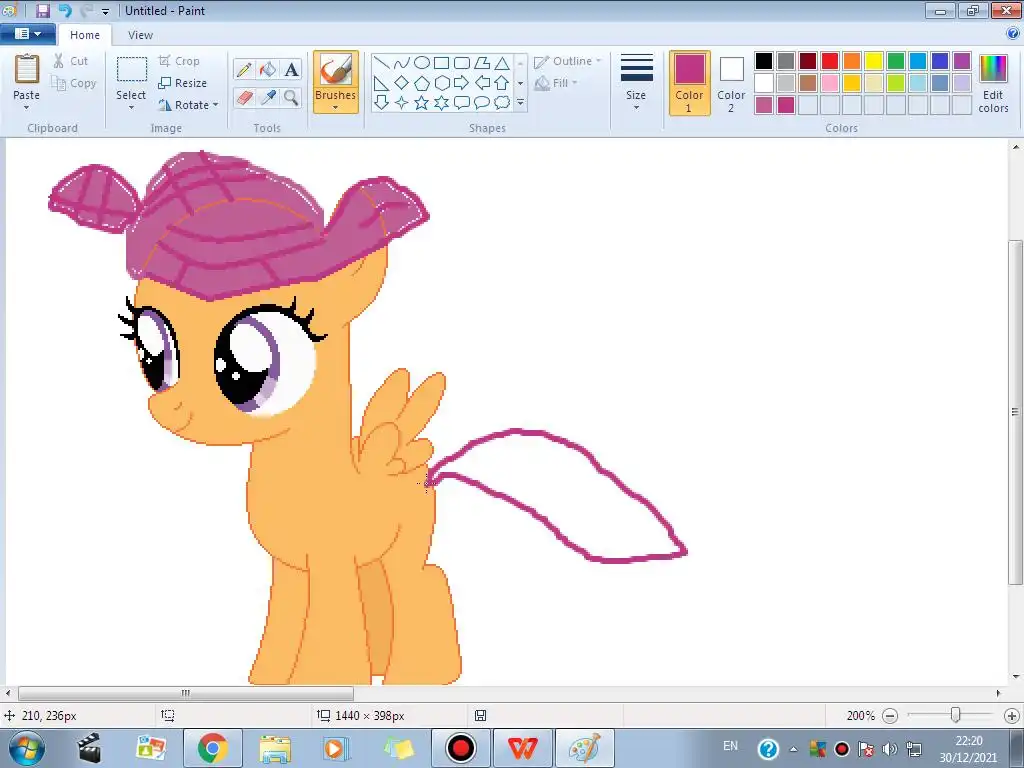
Task: Open the Paint file menu button
Action: pyautogui.click(x=27, y=34)
